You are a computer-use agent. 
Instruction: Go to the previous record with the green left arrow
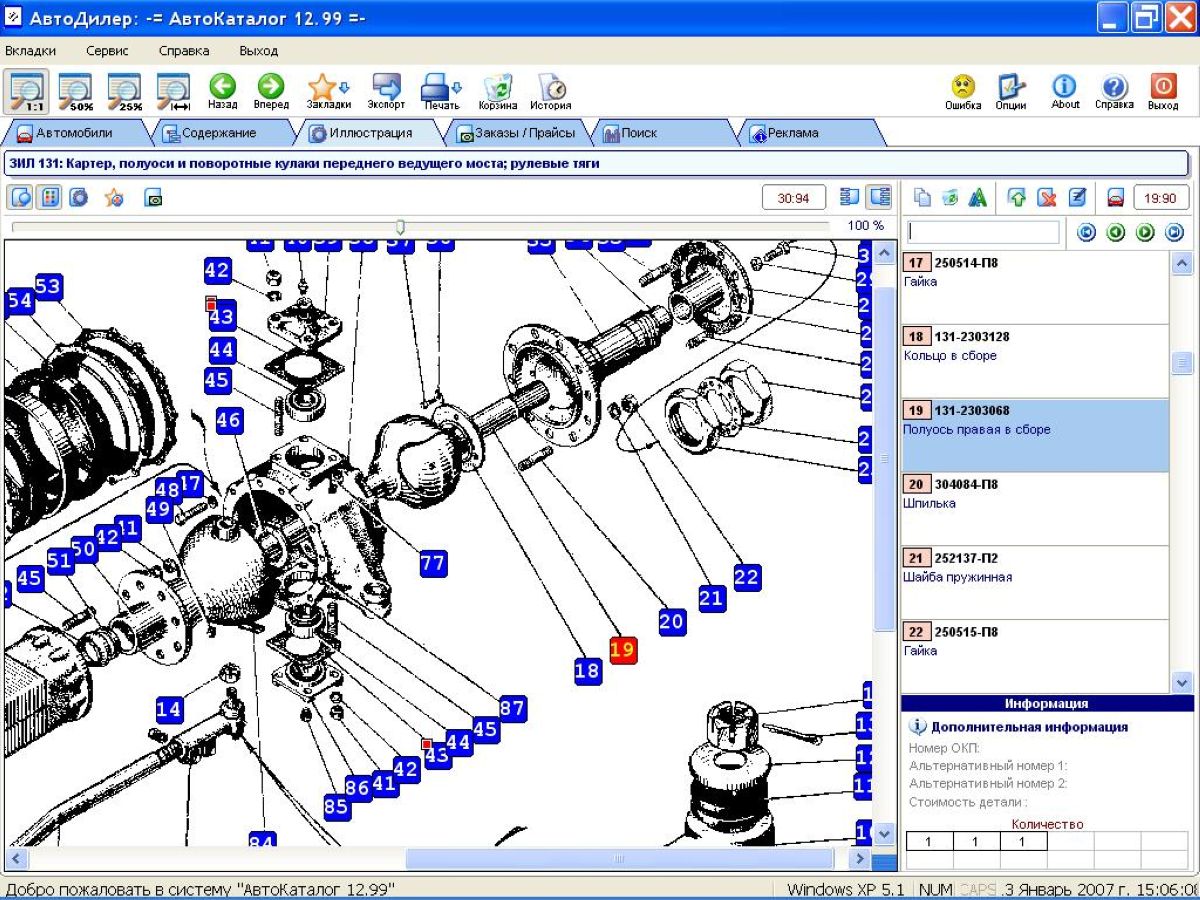1116,232
